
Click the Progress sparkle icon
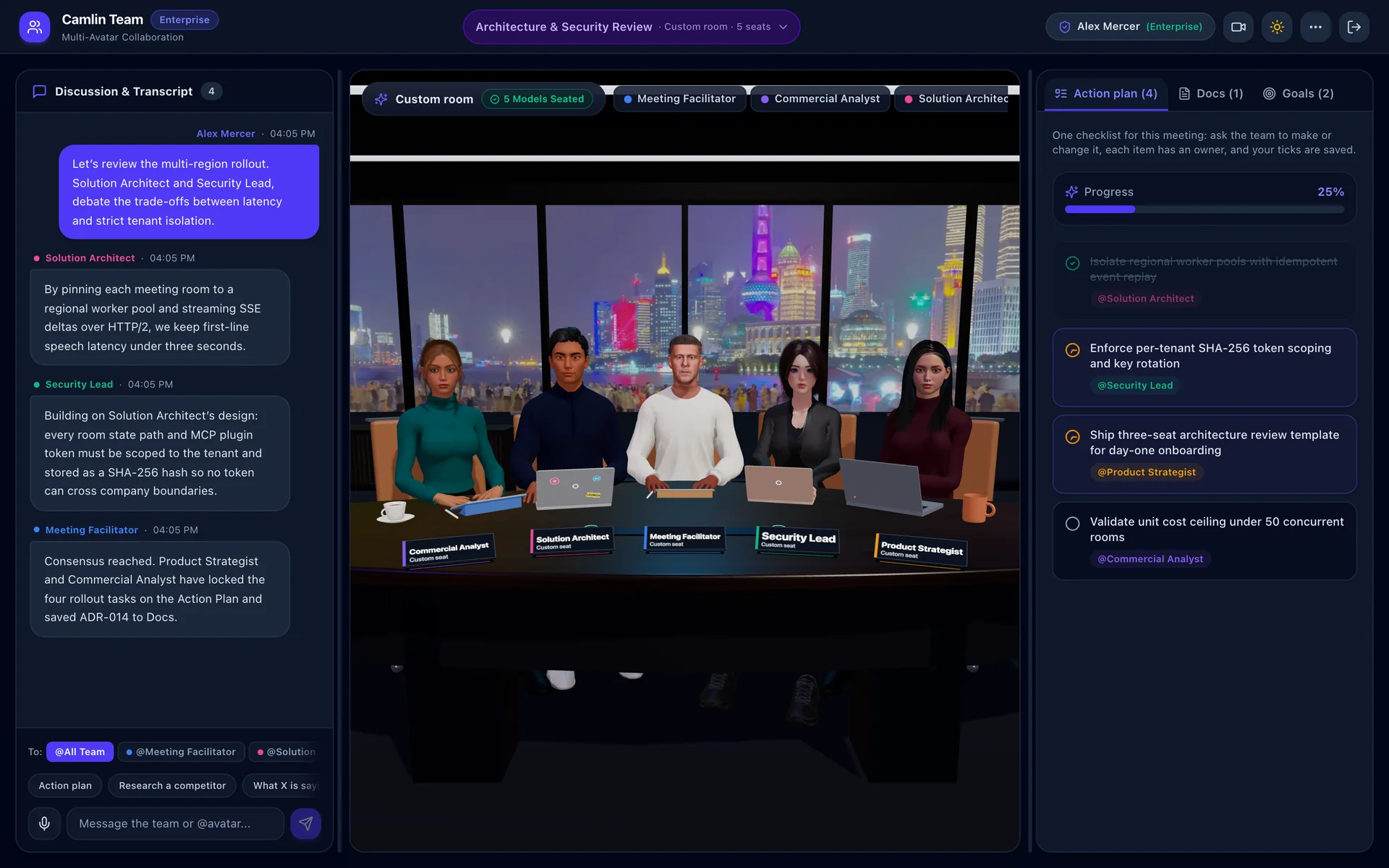1071,192
